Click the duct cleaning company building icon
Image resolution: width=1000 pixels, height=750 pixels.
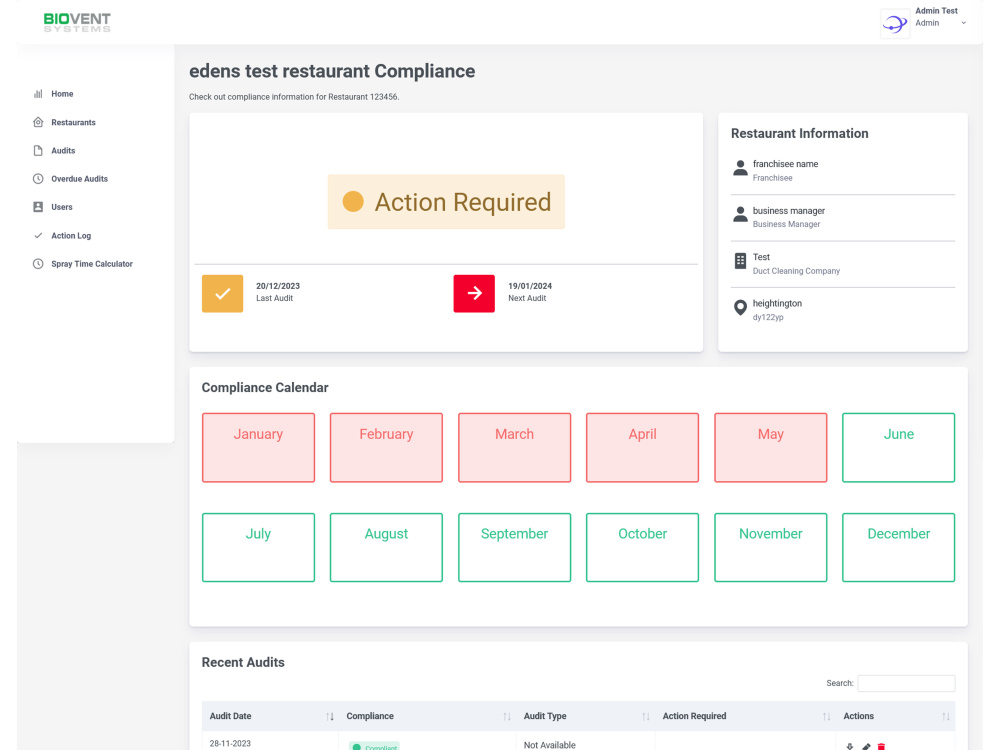pos(740,261)
